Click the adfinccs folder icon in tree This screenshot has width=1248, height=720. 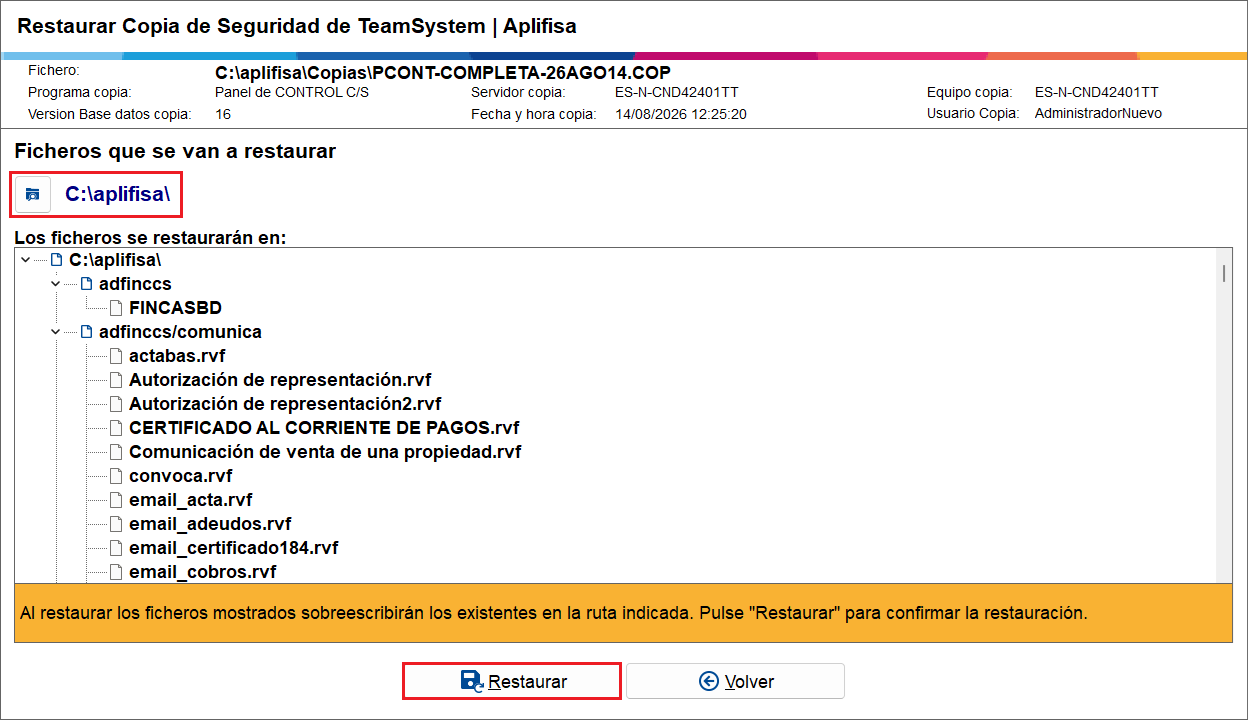point(86,284)
